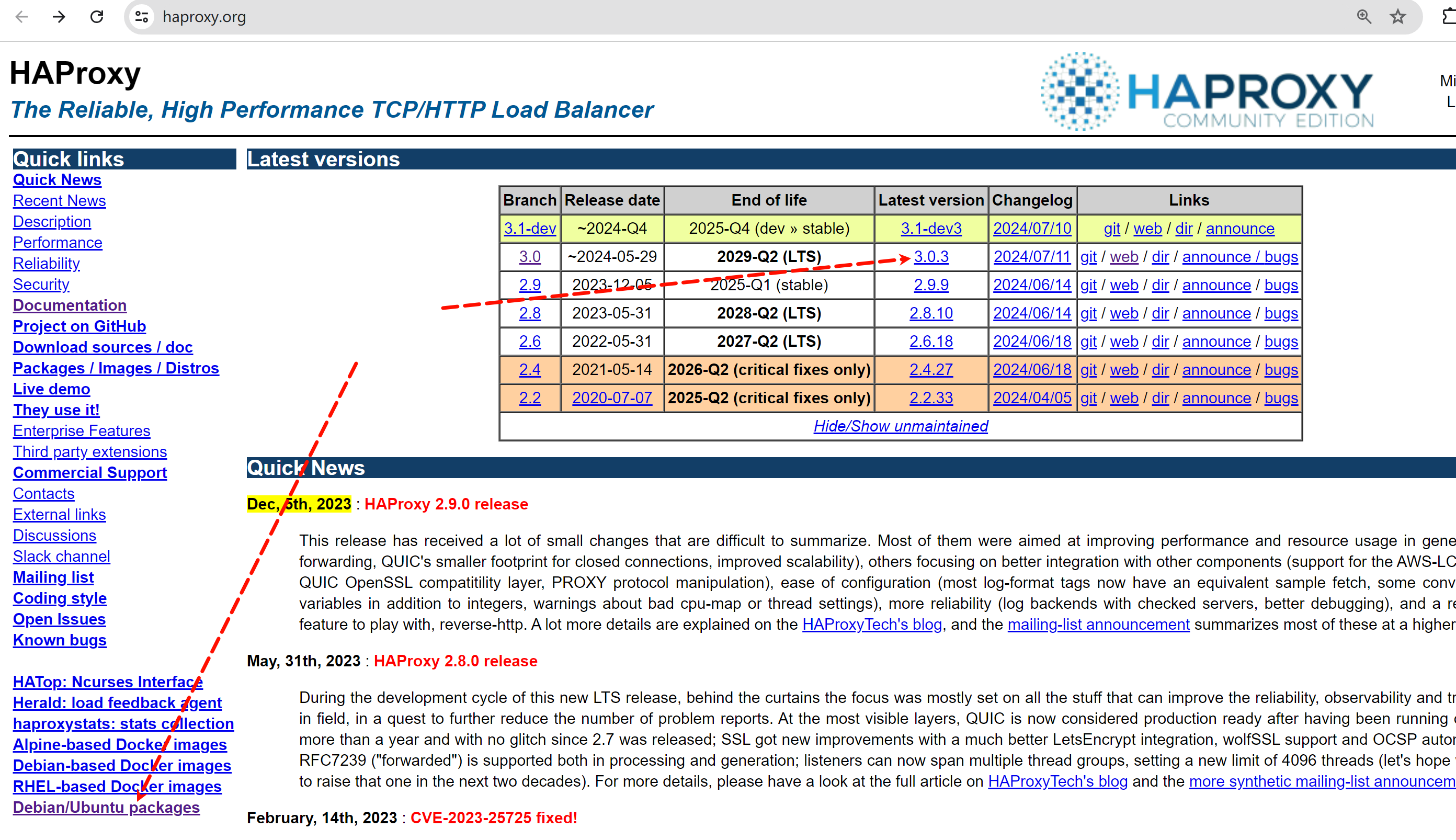1456x840 pixels.
Task: Click the zoom magnifier icon
Action: click(x=1364, y=17)
